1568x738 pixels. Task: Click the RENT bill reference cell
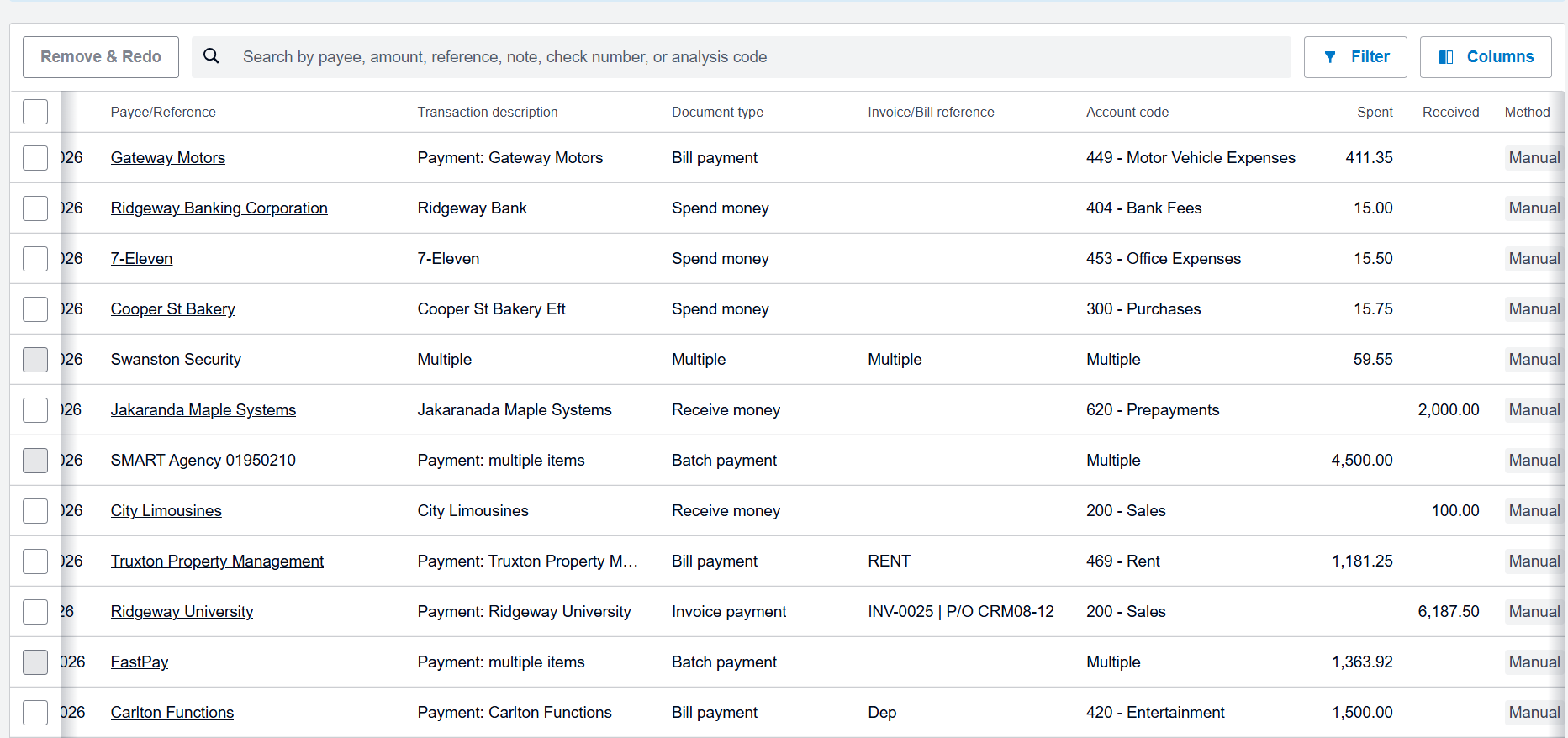pyautogui.click(x=889, y=561)
